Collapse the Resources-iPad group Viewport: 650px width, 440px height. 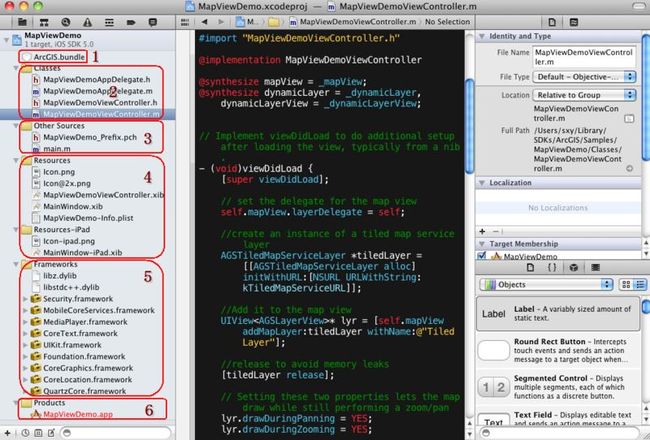[x=16, y=229]
